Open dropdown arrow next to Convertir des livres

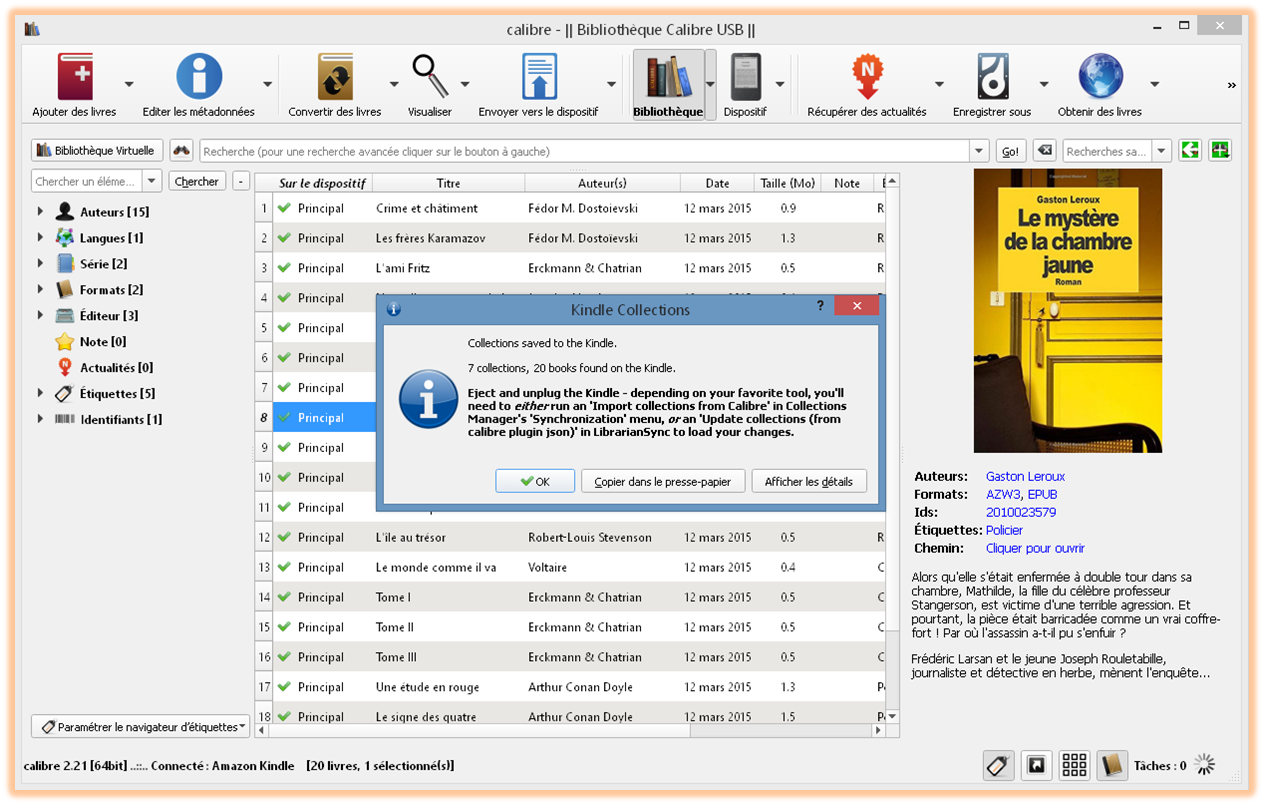(x=393, y=84)
